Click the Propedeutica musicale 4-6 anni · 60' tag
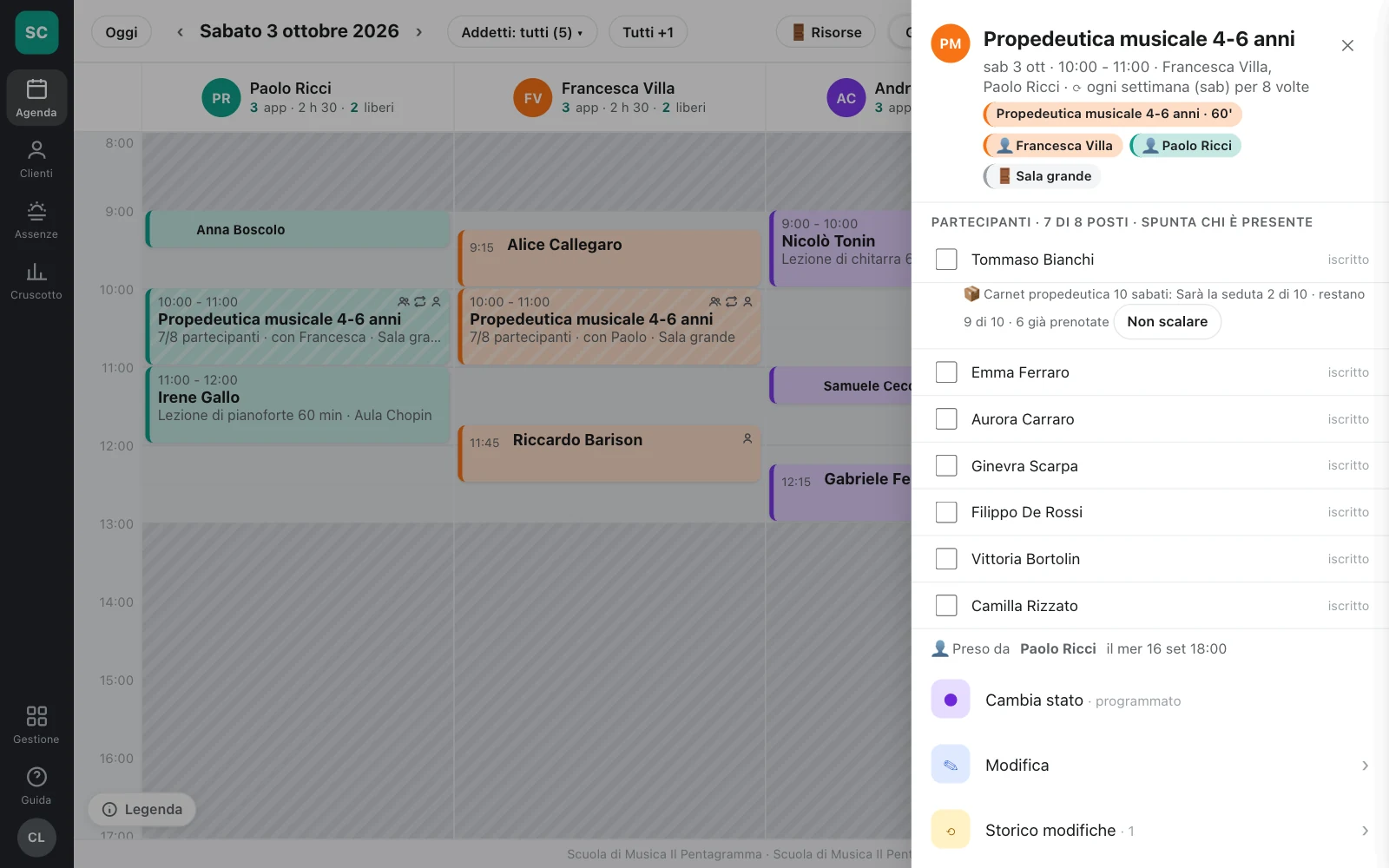This screenshot has height=868, width=1389. click(x=1113, y=114)
